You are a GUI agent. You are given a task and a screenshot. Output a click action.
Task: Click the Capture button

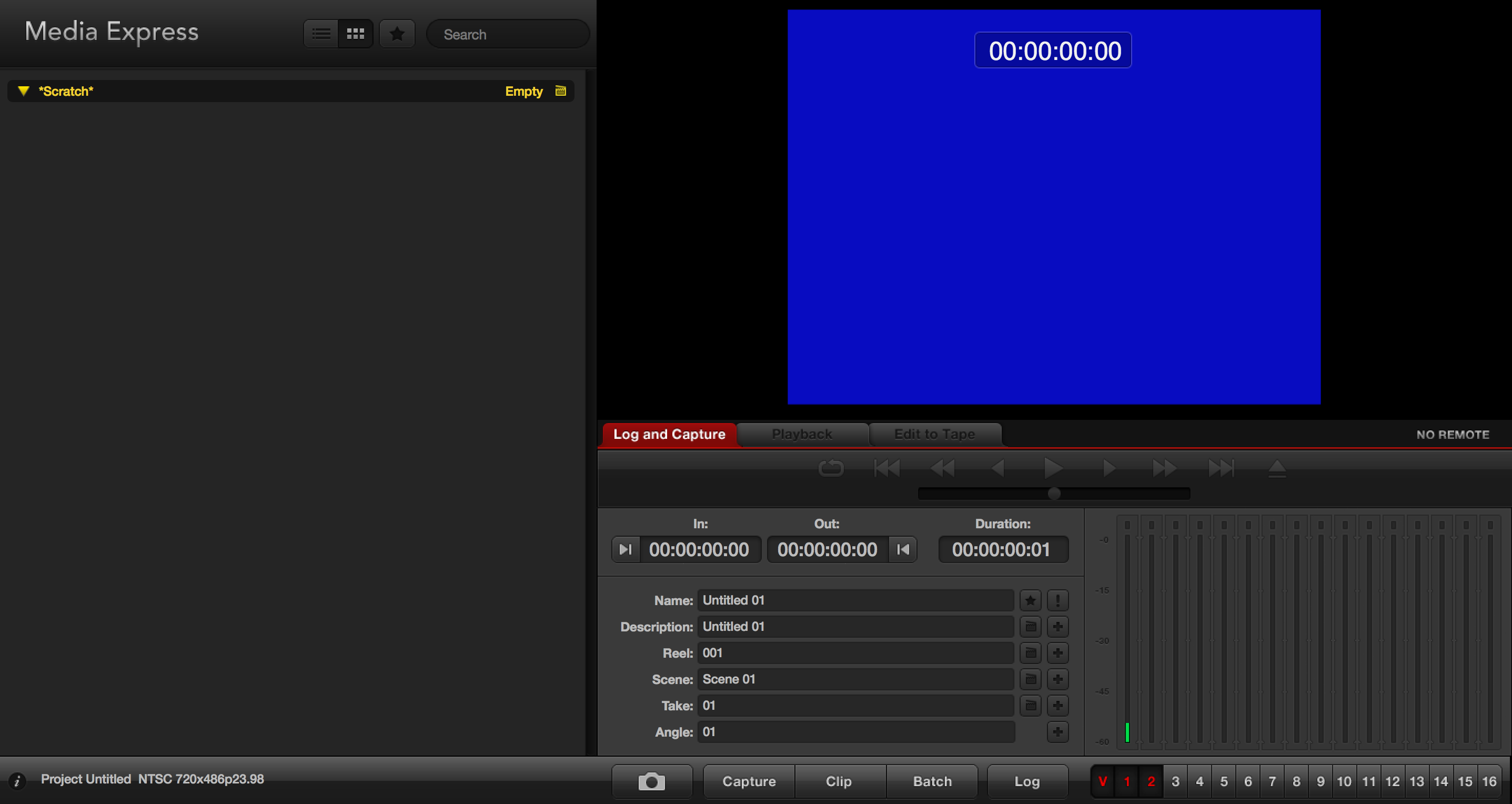[x=749, y=782]
